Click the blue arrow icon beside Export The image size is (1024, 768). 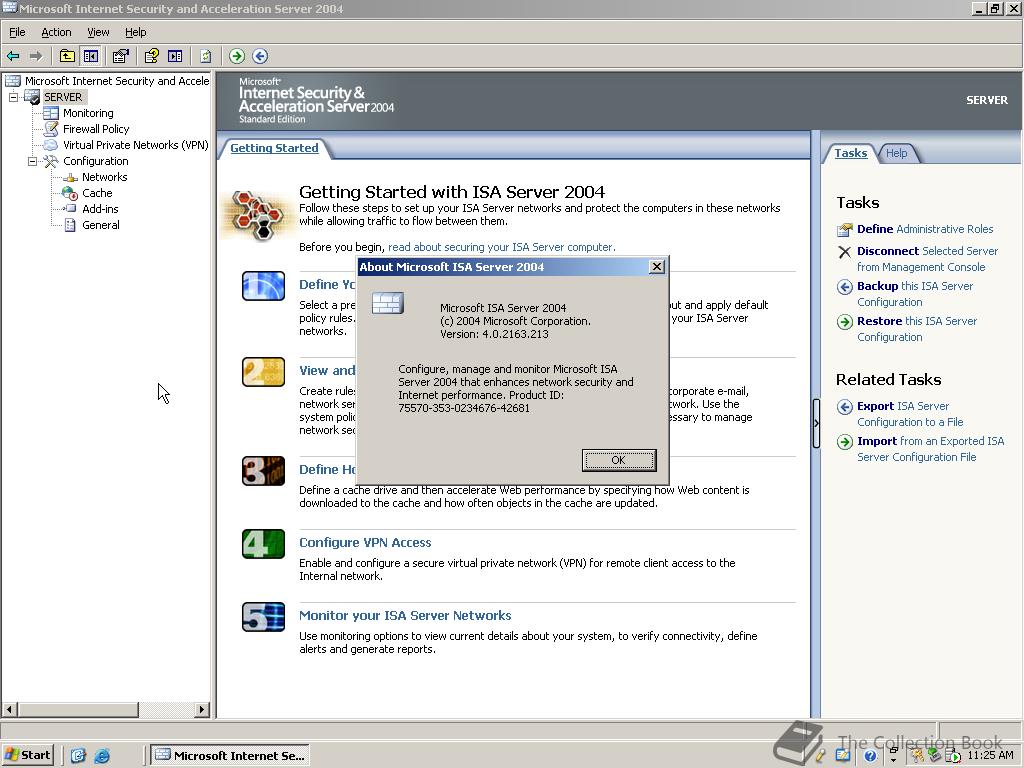[844, 407]
